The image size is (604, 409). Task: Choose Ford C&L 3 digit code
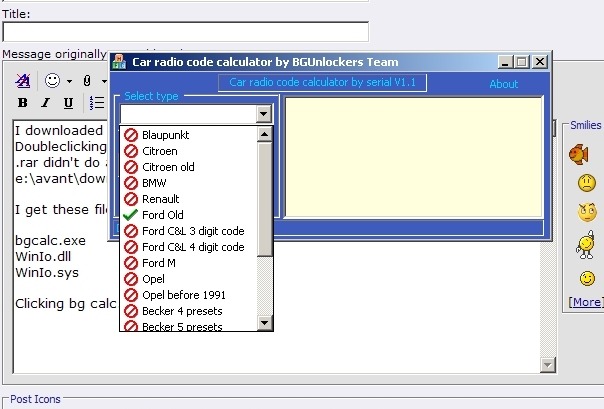pos(189,231)
